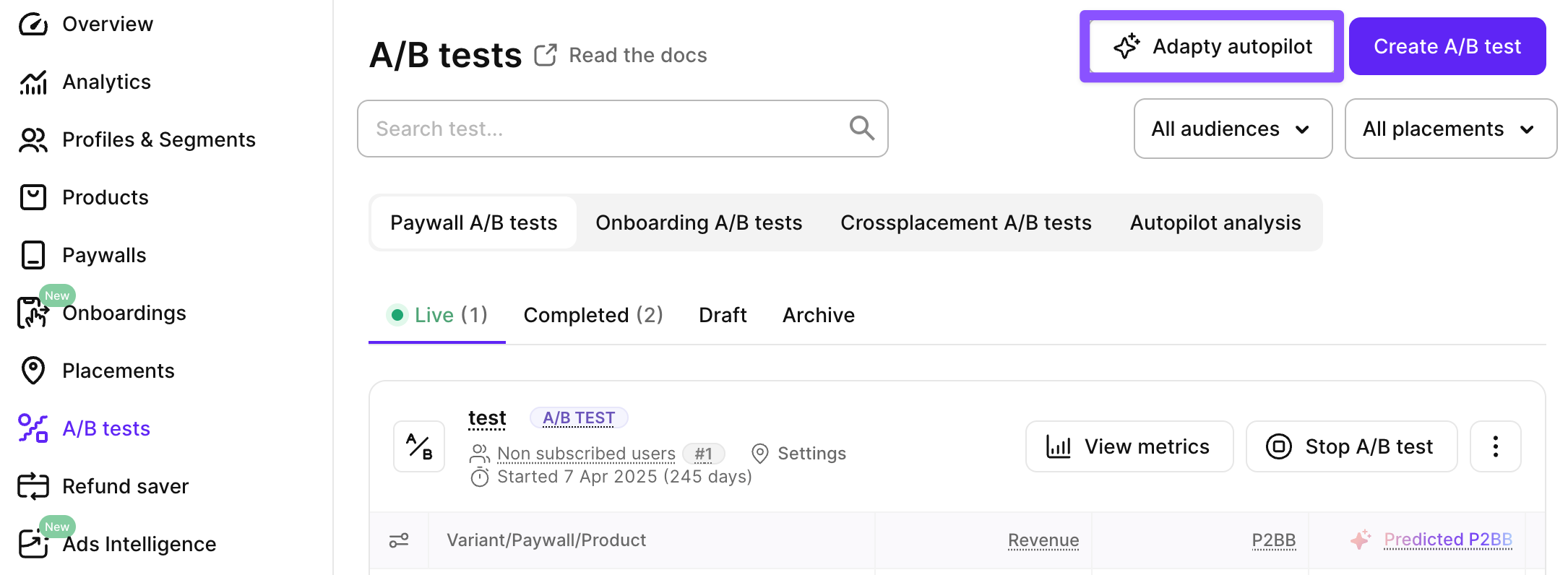Expand the All audiences dropdown
The width and height of the screenshot is (1568, 575).
(1233, 129)
